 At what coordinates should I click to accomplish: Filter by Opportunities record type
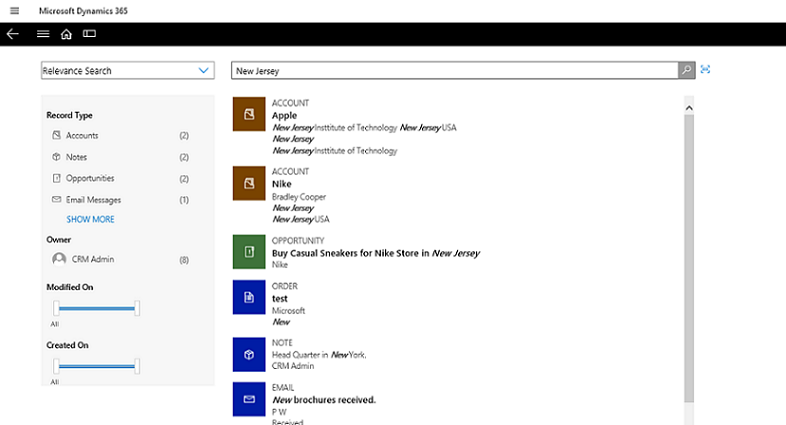tap(120, 178)
